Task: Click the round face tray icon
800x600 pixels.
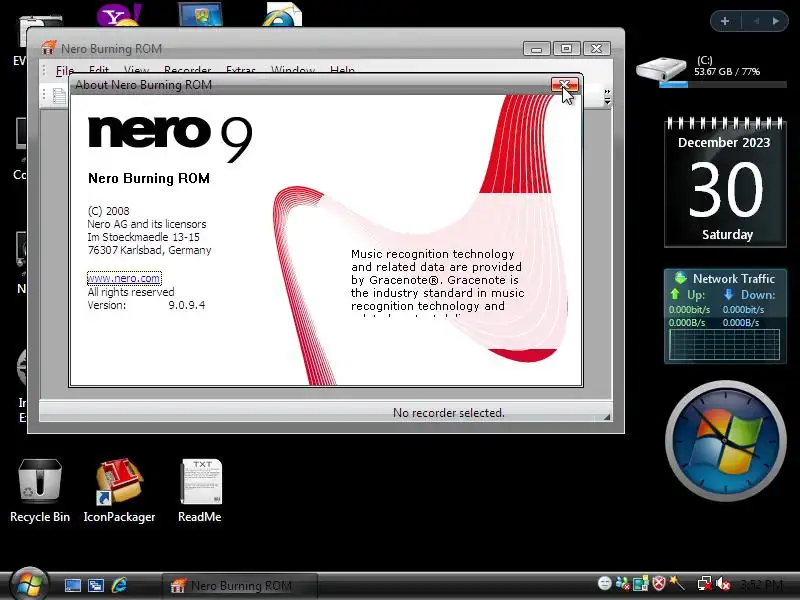Action: 605,583
